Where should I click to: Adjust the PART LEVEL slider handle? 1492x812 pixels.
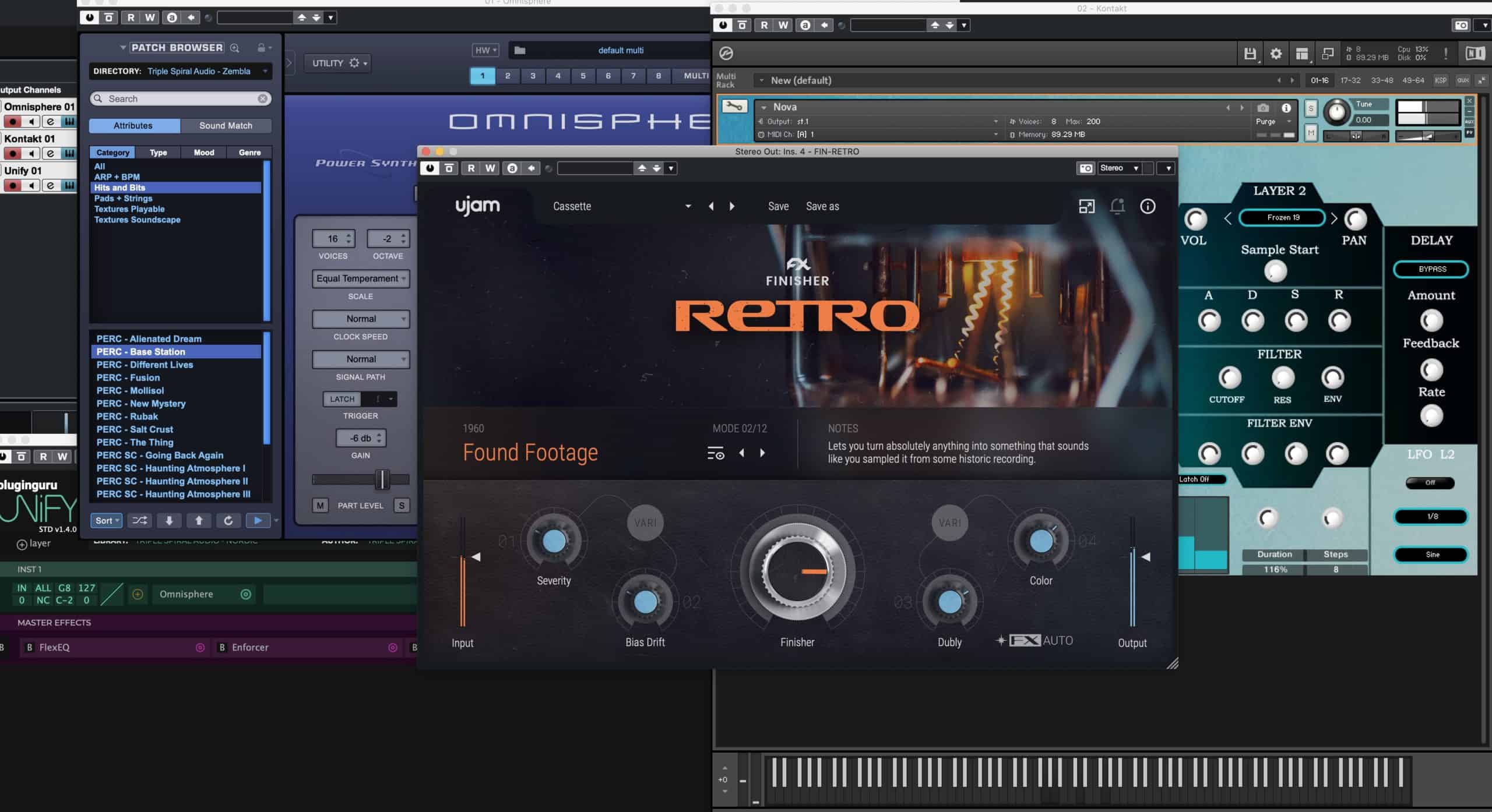[x=382, y=479]
